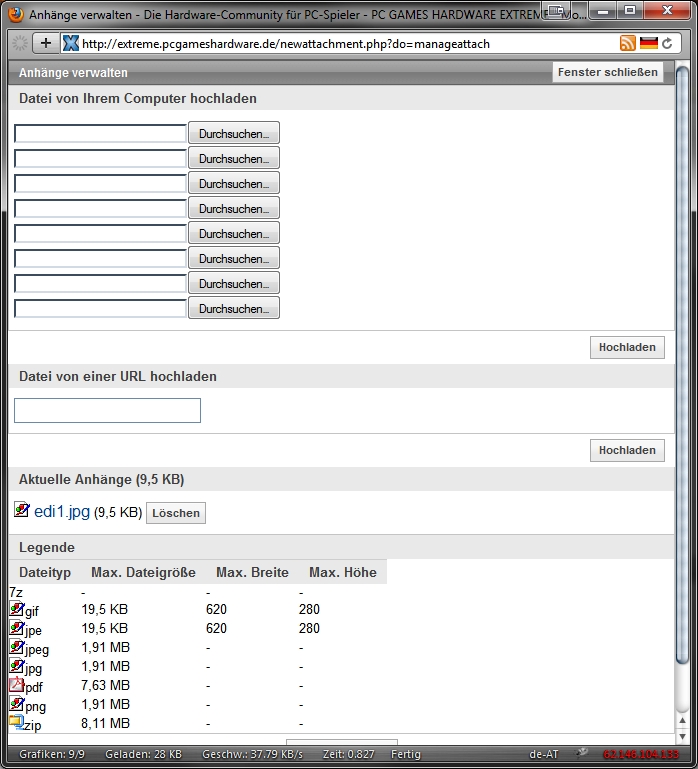Screen dimensions: 698x769
Task: Click the seventh Durchsuchen button
Action: pyautogui.click(x=234, y=283)
